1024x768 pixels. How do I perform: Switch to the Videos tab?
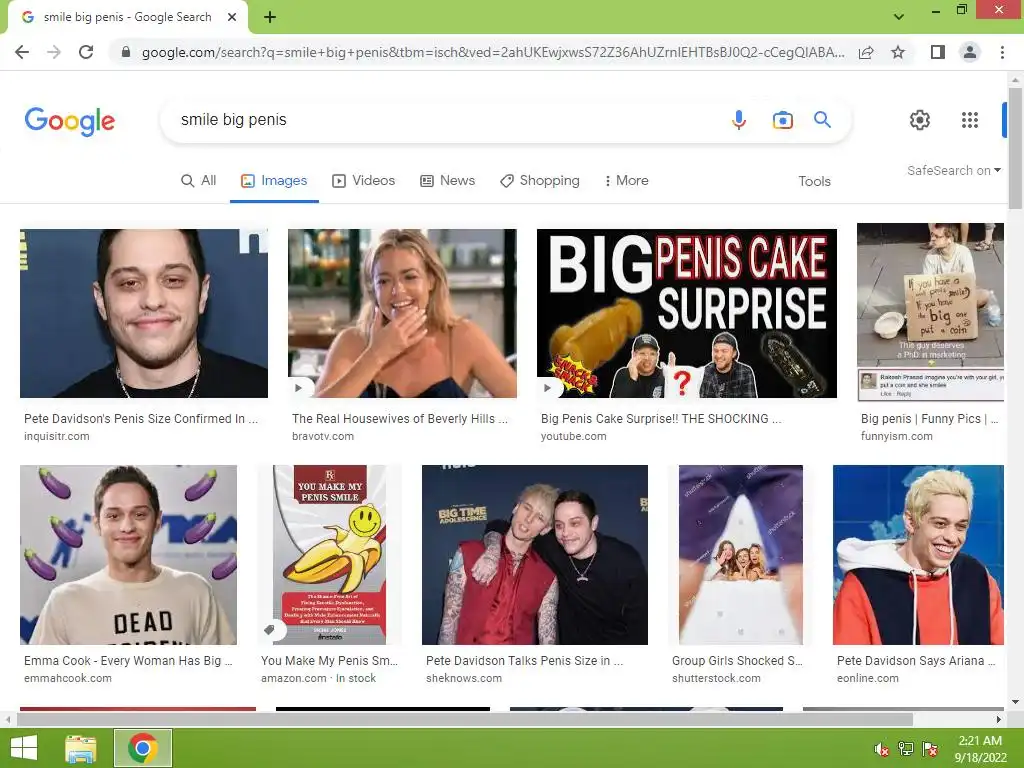(364, 181)
